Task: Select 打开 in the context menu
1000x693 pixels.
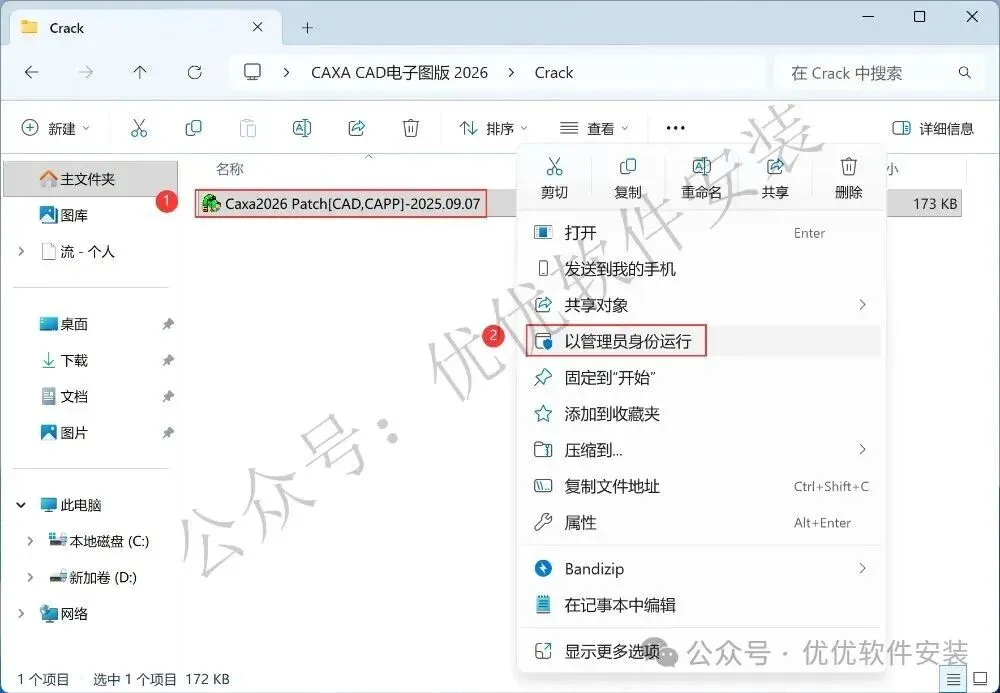Action: [702, 233]
